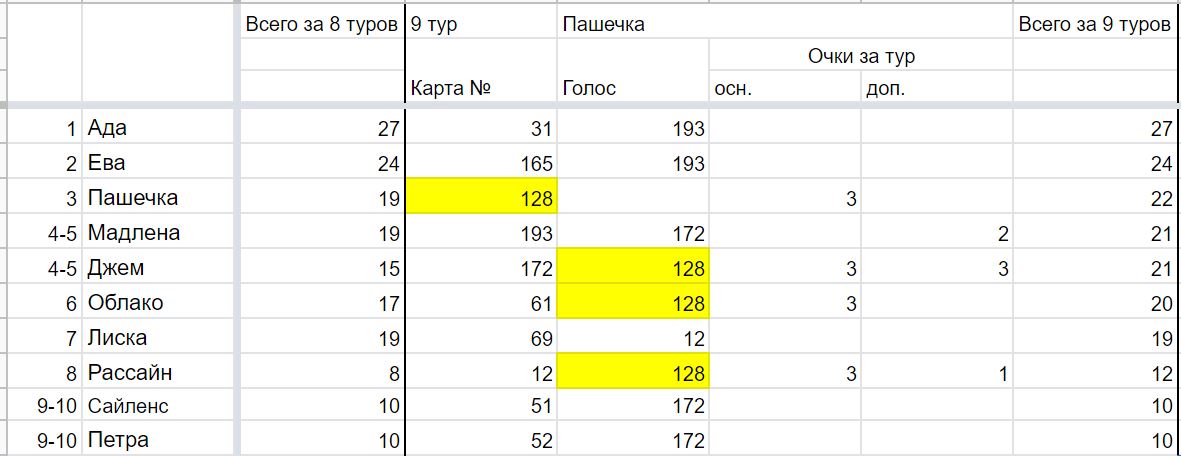Click the '9 тур' header cell
1181x456 pixels.
tap(481, 24)
